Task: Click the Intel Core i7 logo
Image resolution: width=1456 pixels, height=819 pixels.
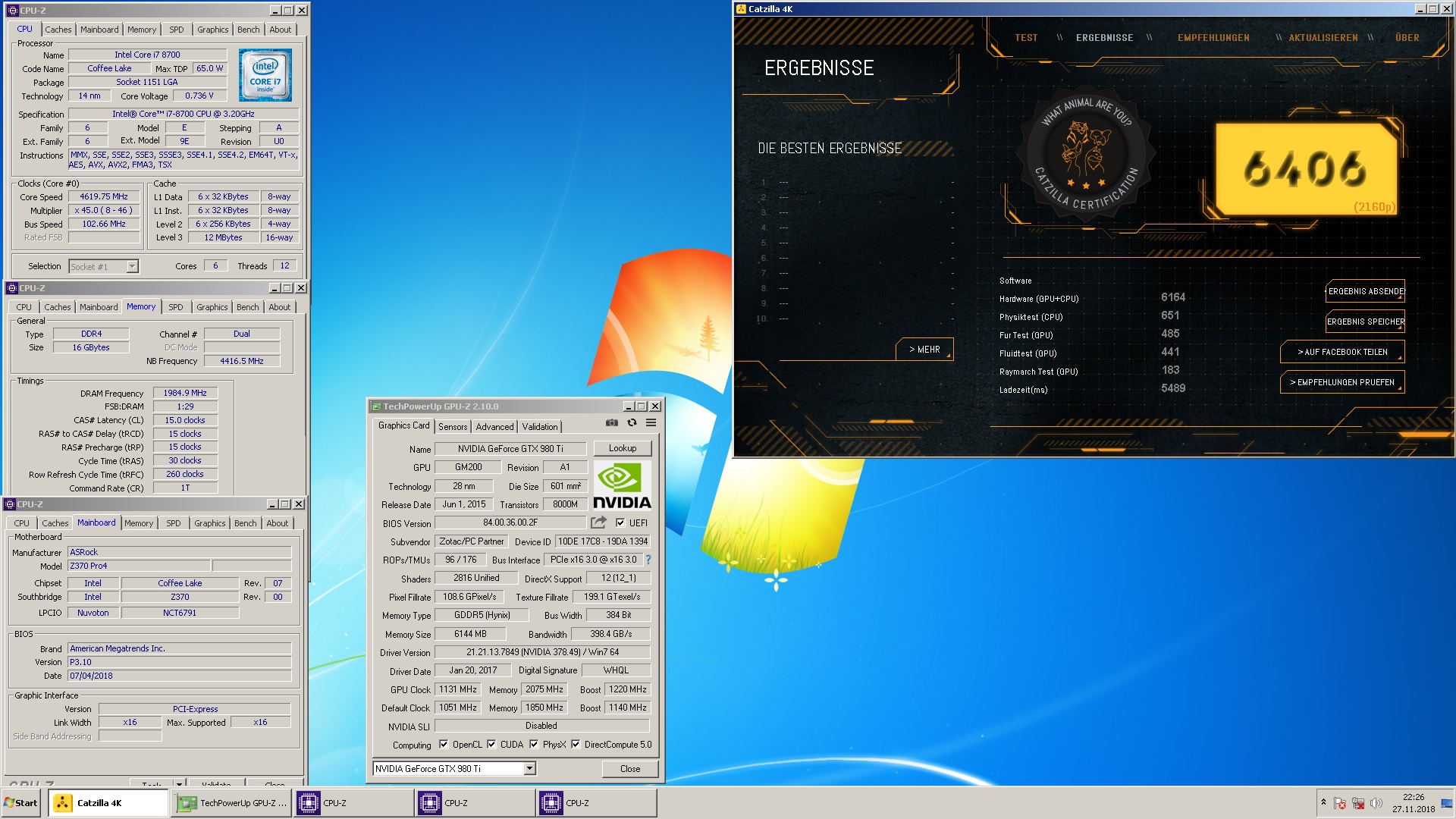Action: [265, 75]
